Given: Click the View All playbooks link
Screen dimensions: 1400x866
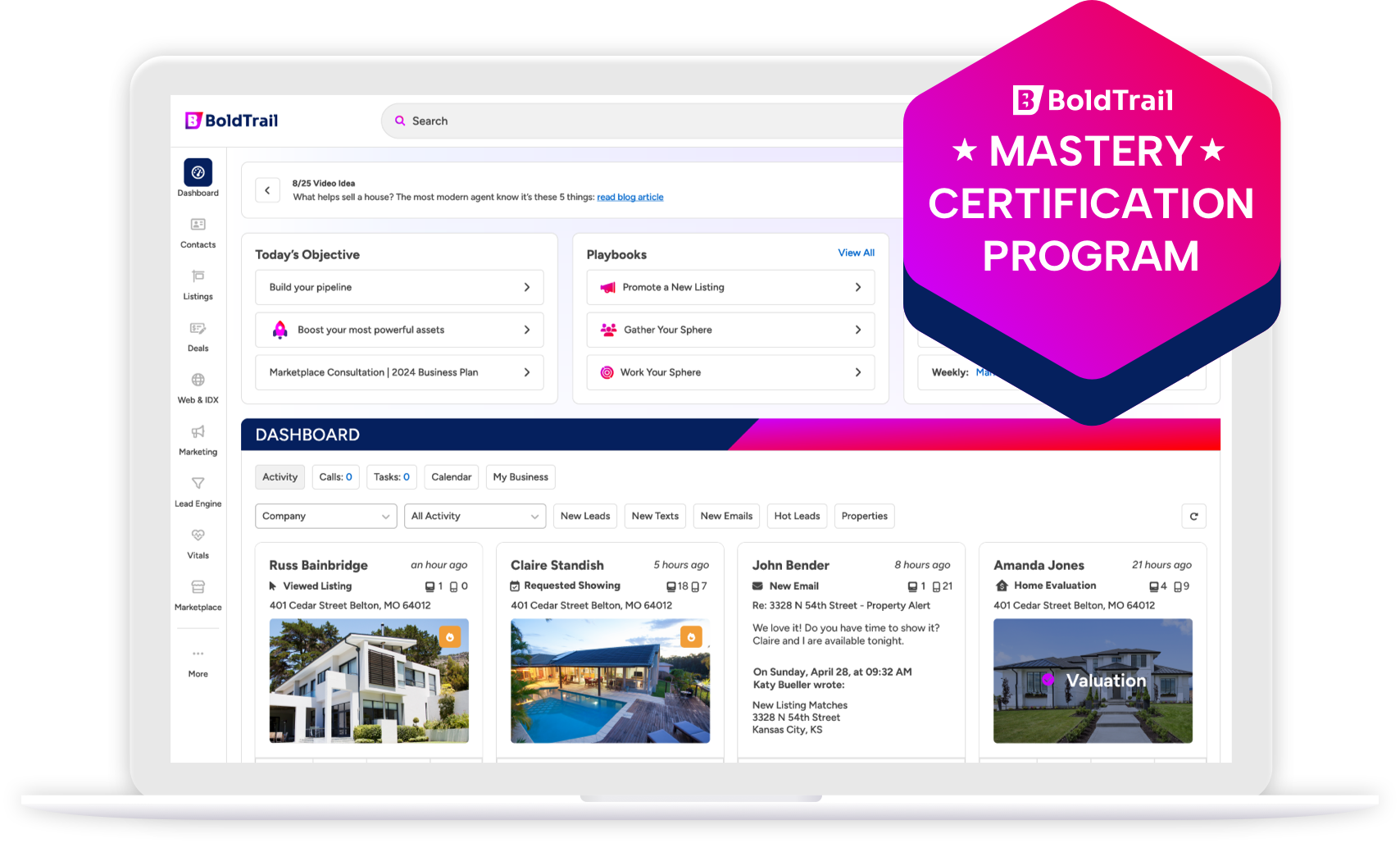Looking at the screenshot, I should click(856, 253).
